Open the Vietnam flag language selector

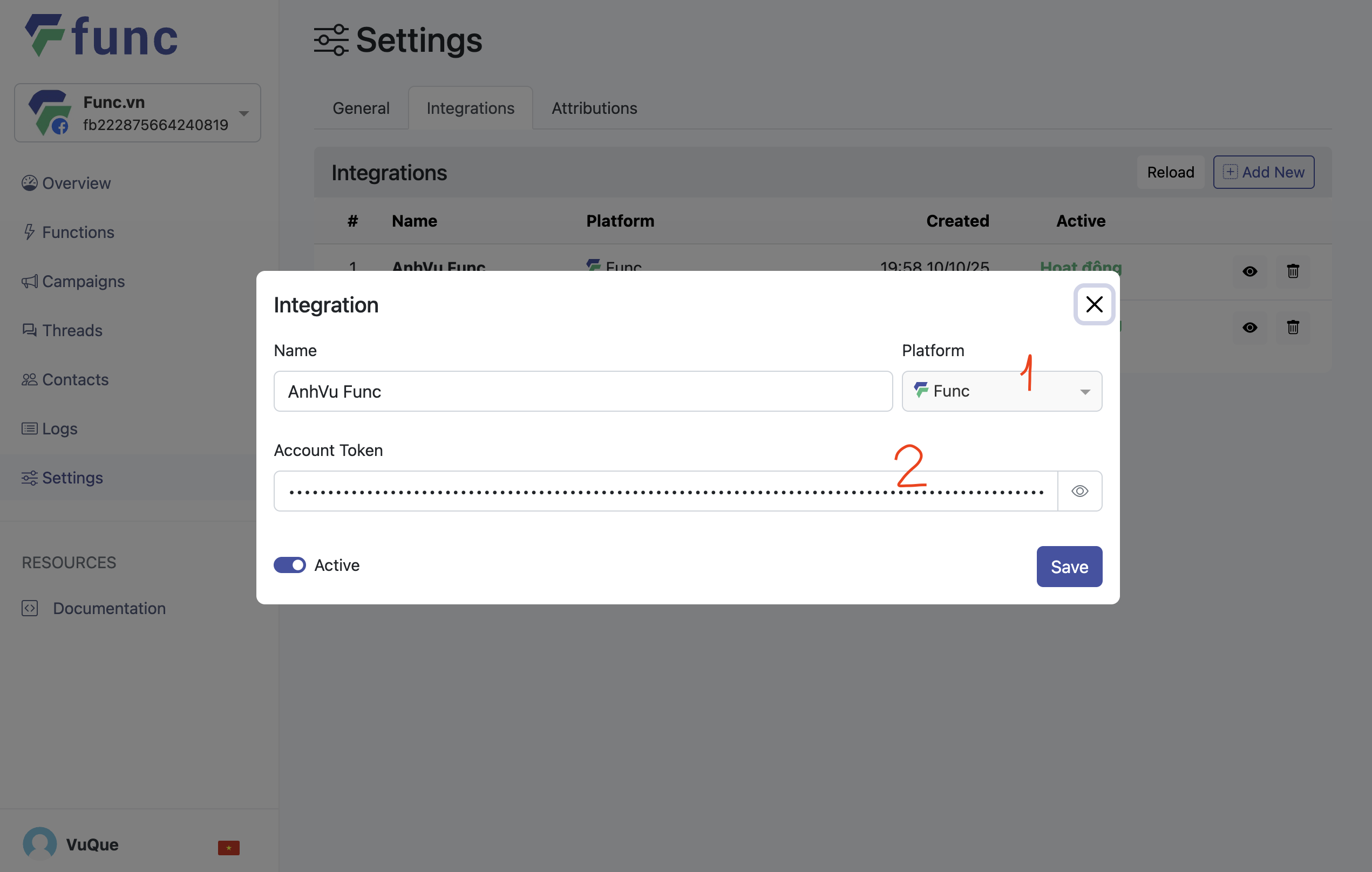point(228,848)
